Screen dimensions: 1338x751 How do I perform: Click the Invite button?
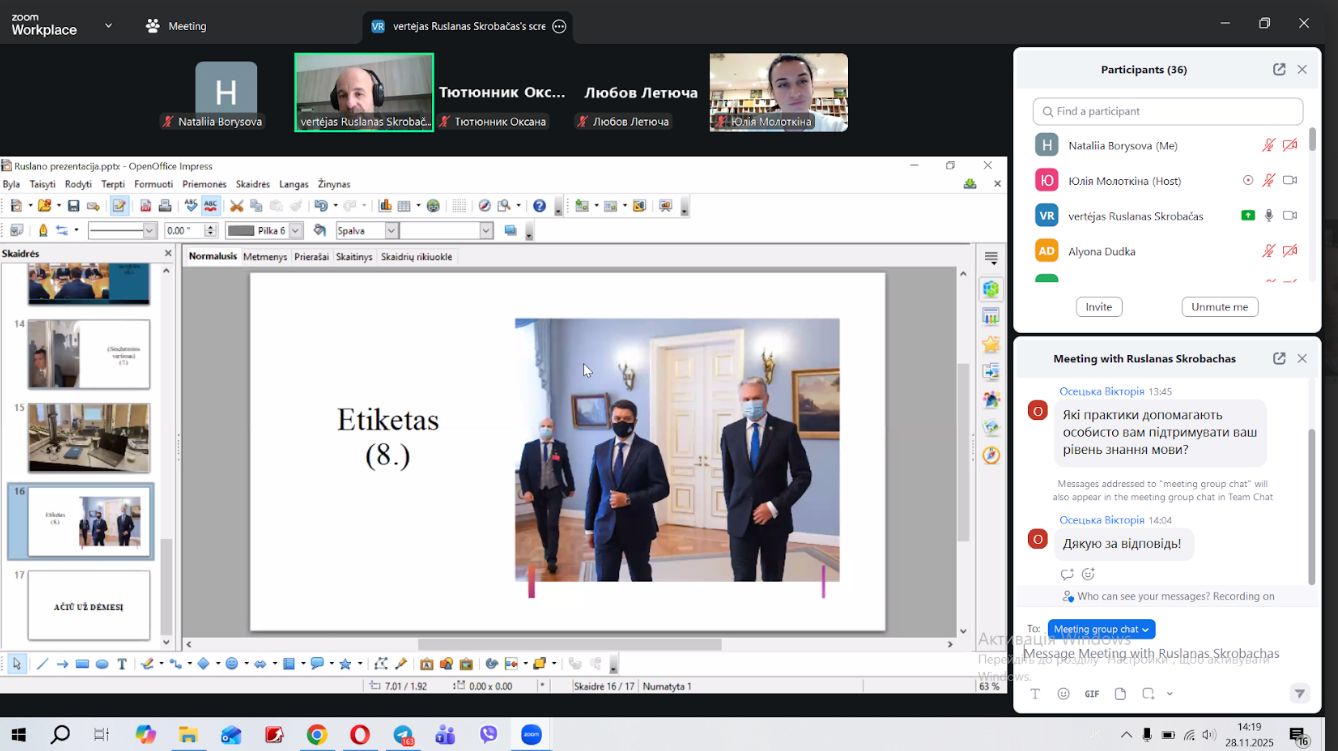click(1098, 307)
